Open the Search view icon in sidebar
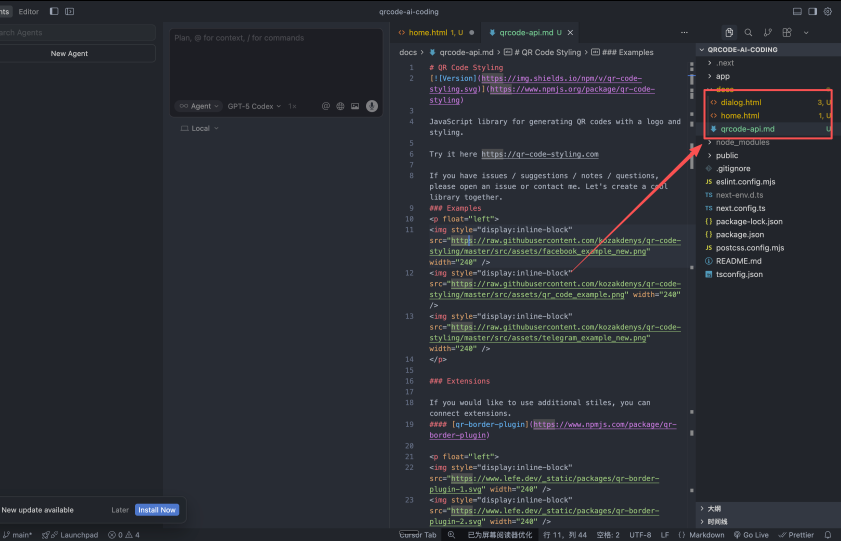This screenshot has height=541, width=841. [x=748, y=33]
